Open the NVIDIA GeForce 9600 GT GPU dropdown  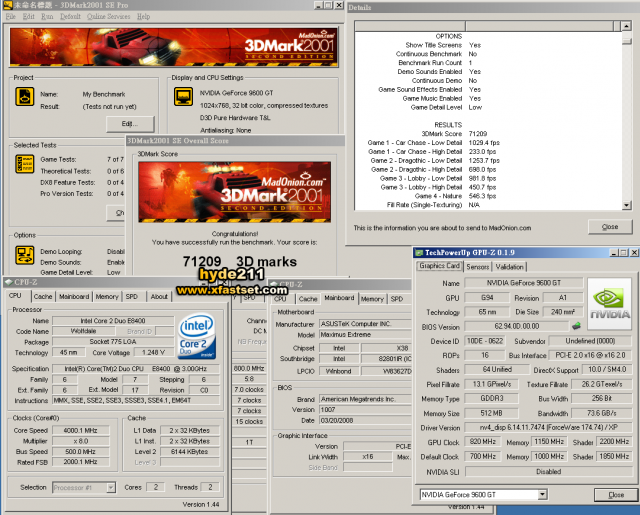pos(483,495)
